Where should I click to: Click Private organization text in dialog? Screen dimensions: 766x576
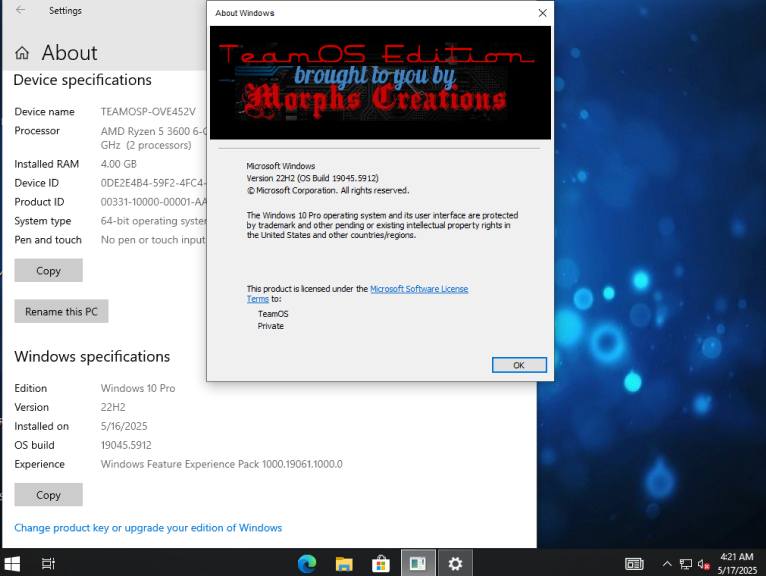271,326
